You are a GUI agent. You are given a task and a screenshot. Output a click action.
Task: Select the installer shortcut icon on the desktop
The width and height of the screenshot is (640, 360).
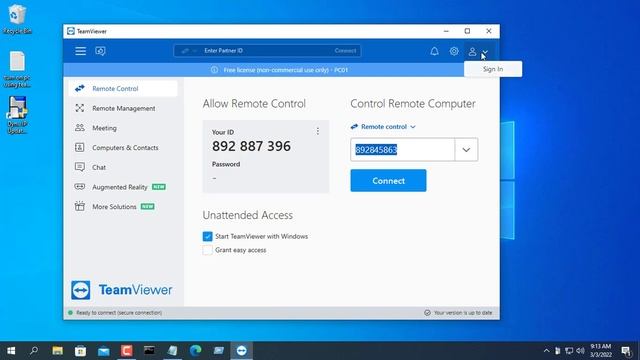click(x=17, y=115)
